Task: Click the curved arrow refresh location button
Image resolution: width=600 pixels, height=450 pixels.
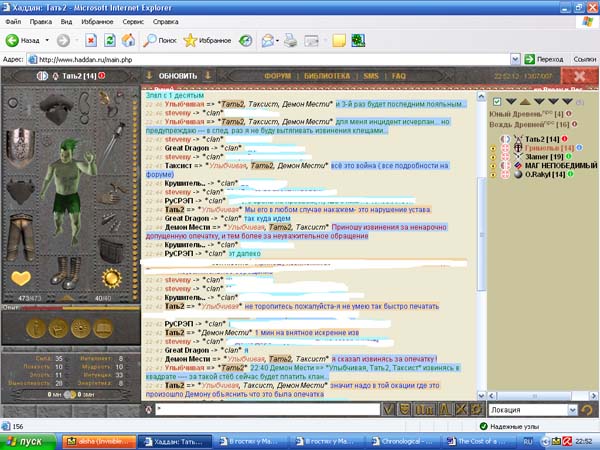Action: 587,410
